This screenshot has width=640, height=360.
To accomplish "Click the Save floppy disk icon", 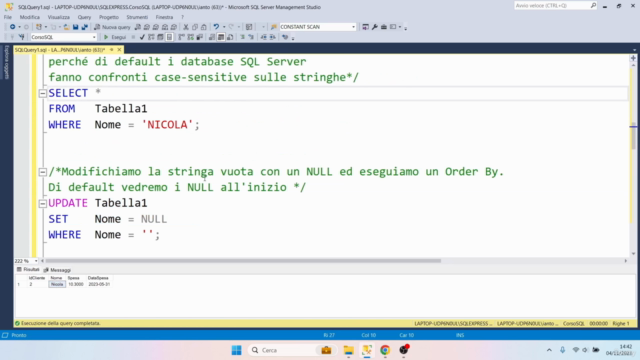I will coord(76,27).
